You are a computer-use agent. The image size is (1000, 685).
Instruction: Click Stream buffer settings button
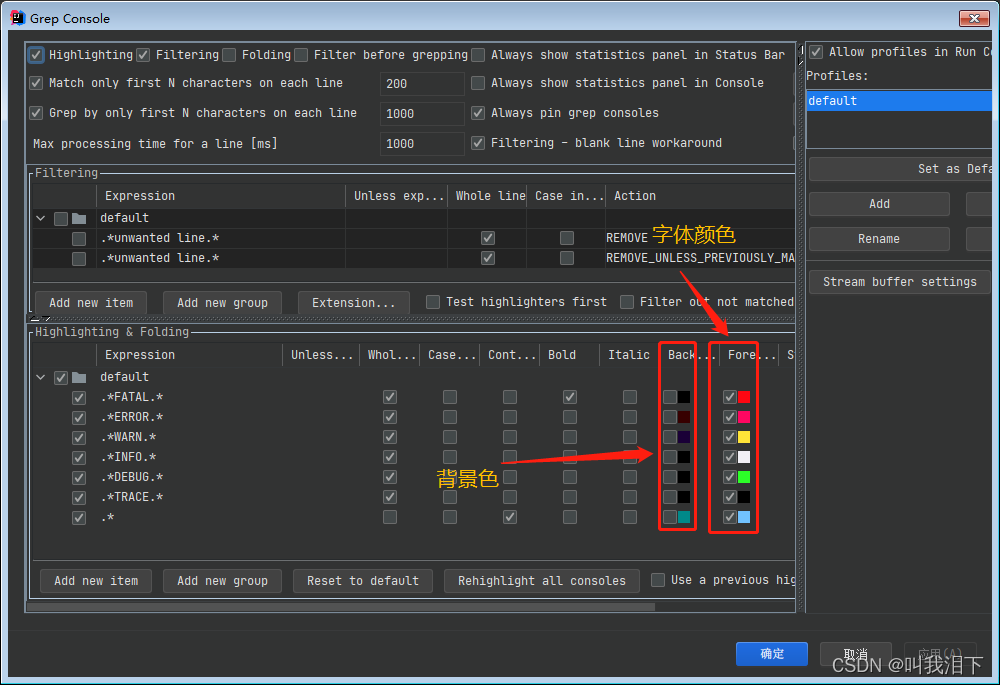(899, 282)
